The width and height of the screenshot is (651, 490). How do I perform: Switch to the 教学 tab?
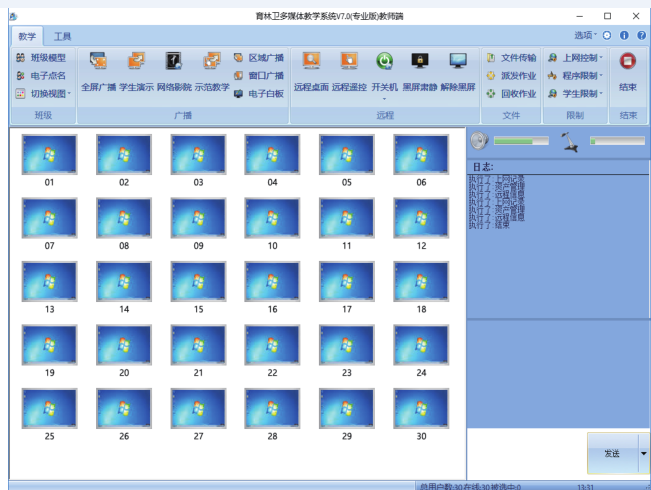pos(27,37)
